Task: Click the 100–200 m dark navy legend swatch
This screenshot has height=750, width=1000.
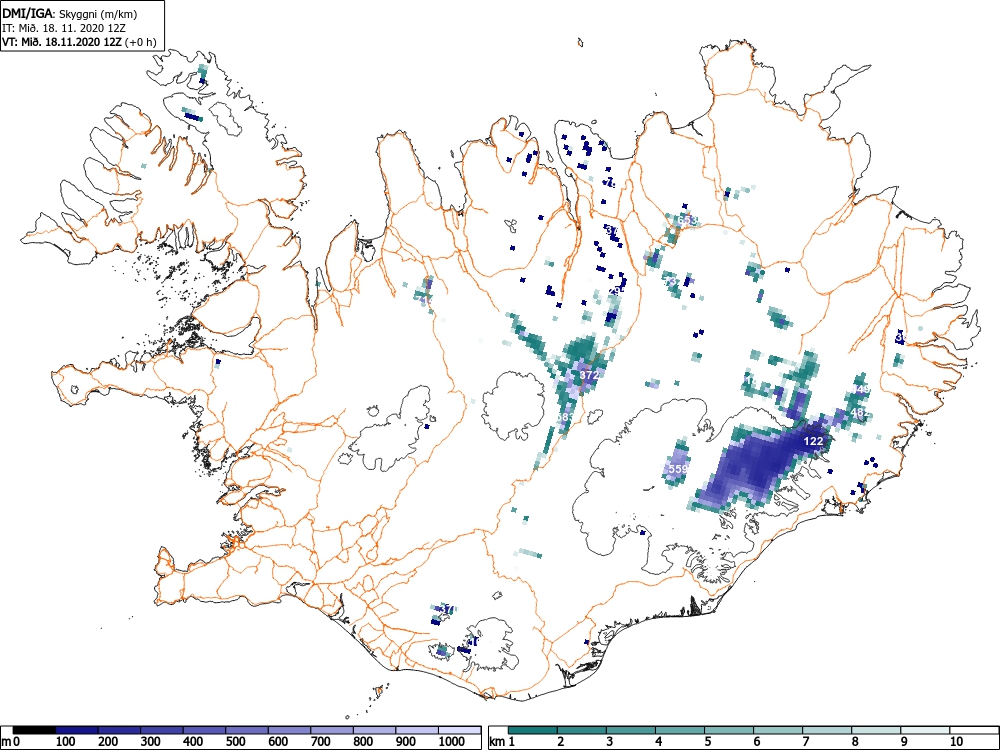Action: [x=77, y=730]
